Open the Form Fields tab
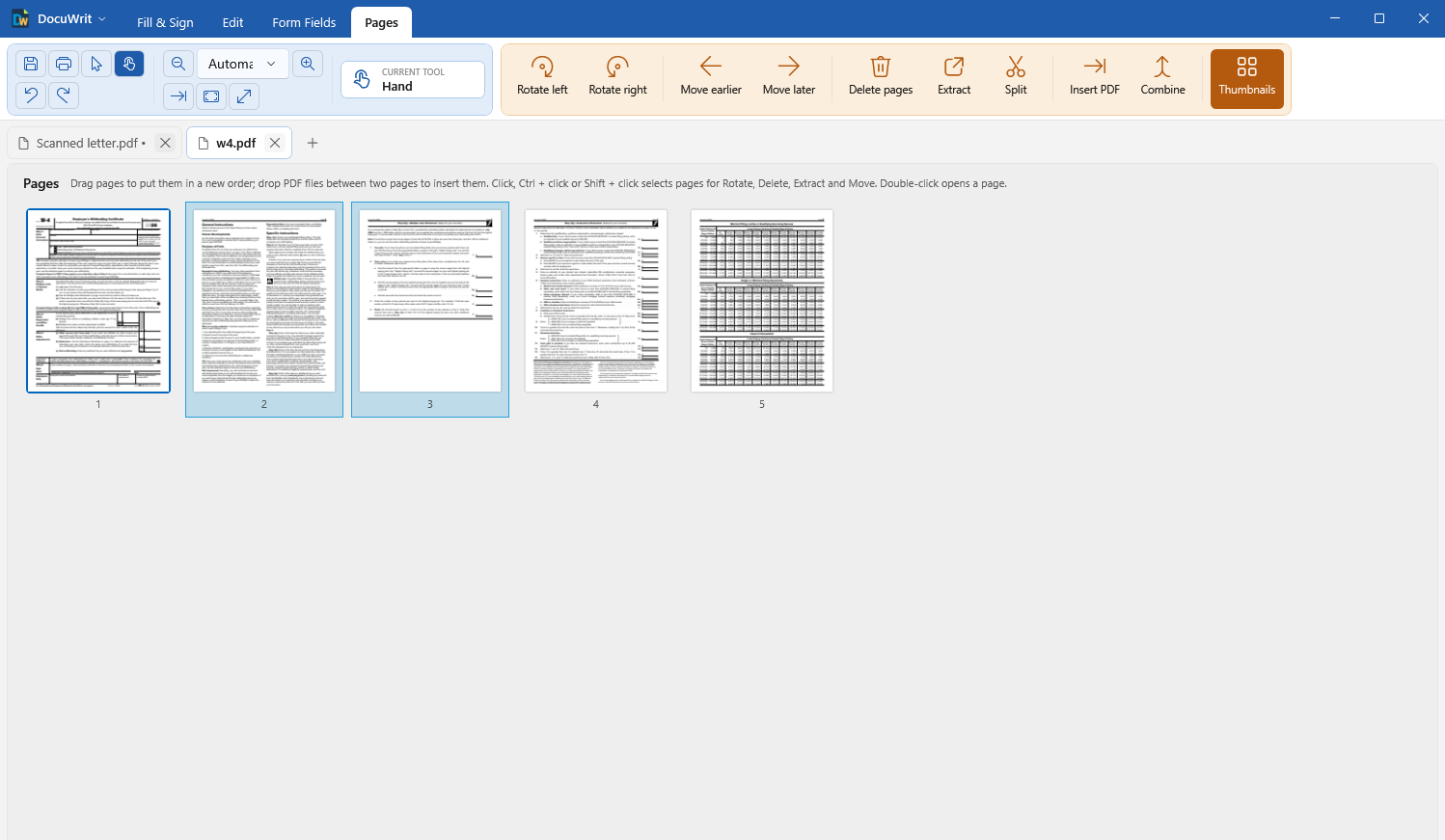This screenshot has height=840, width=1445. point(304,22)
